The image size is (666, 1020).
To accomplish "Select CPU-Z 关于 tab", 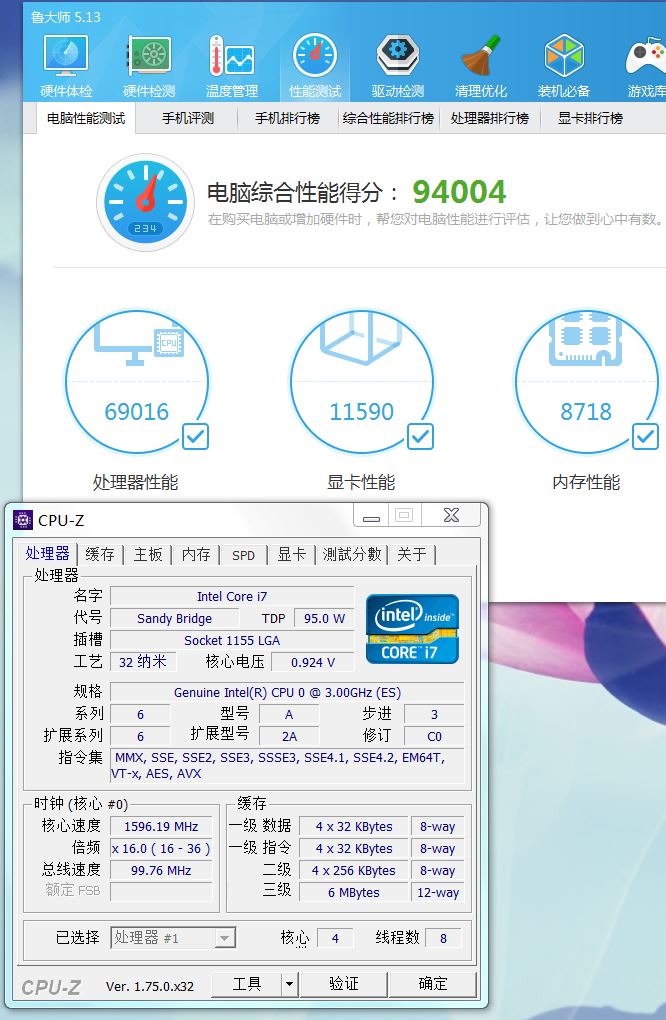I will (412, 554).
